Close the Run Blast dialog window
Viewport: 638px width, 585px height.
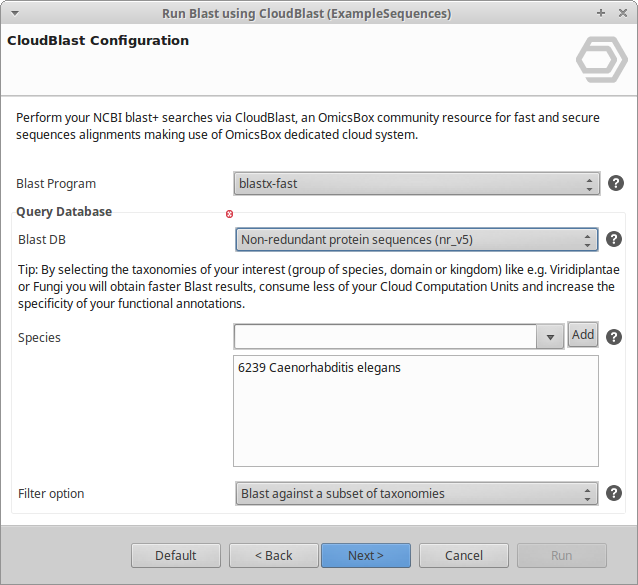pos(622,14)
